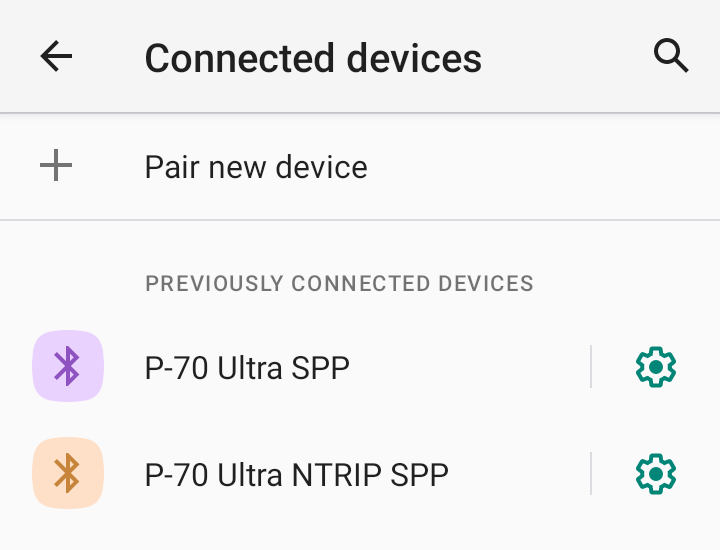Image resolution: width=720 pixels, height=550 pixels.
Task: Open settings gear for P-70 Ultra NTRIP SPP
Action: click(x=656, y=474)
